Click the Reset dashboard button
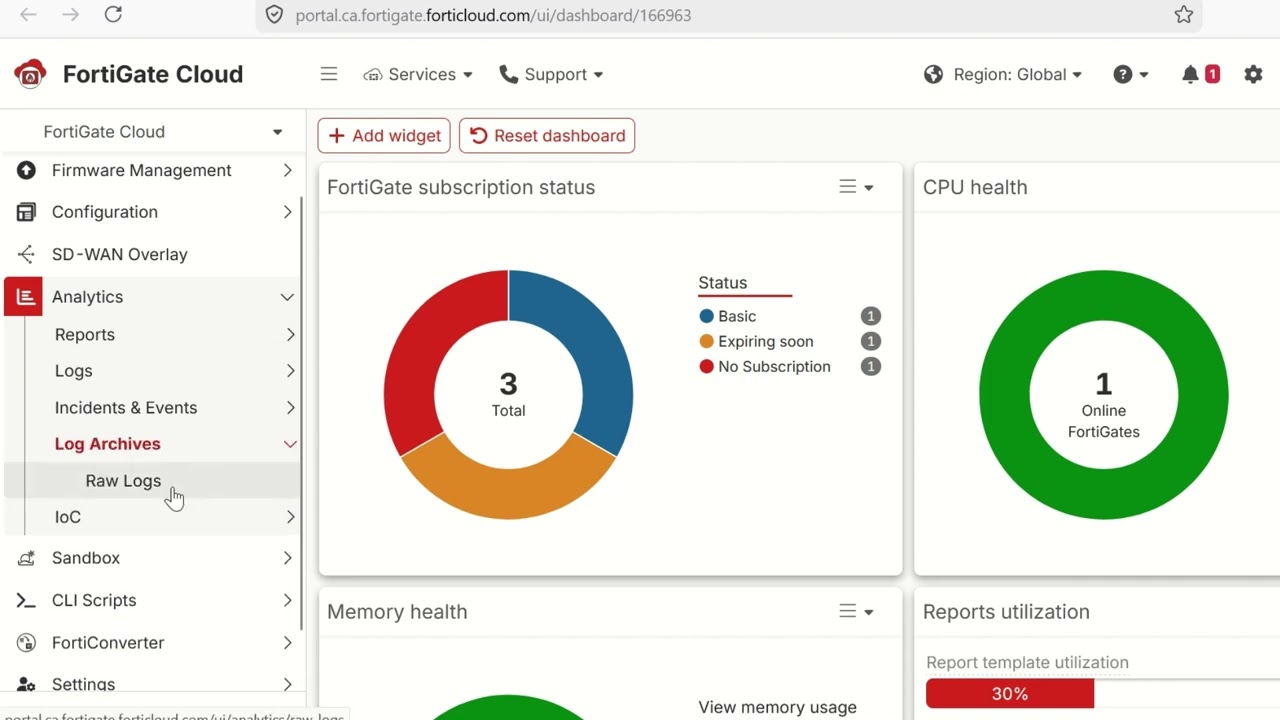The image size is (1280, 720). click(547, 136)
